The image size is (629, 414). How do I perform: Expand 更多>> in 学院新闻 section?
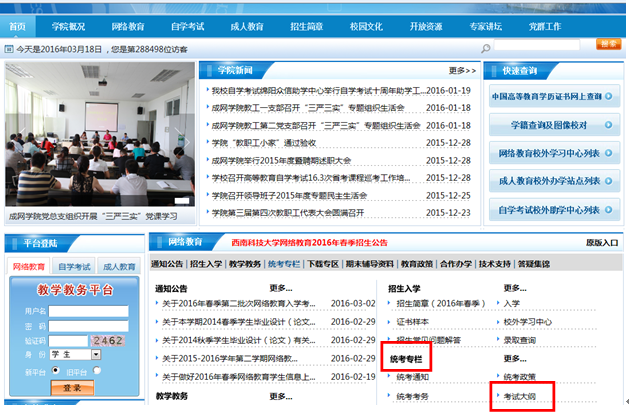tap(461, 70)
